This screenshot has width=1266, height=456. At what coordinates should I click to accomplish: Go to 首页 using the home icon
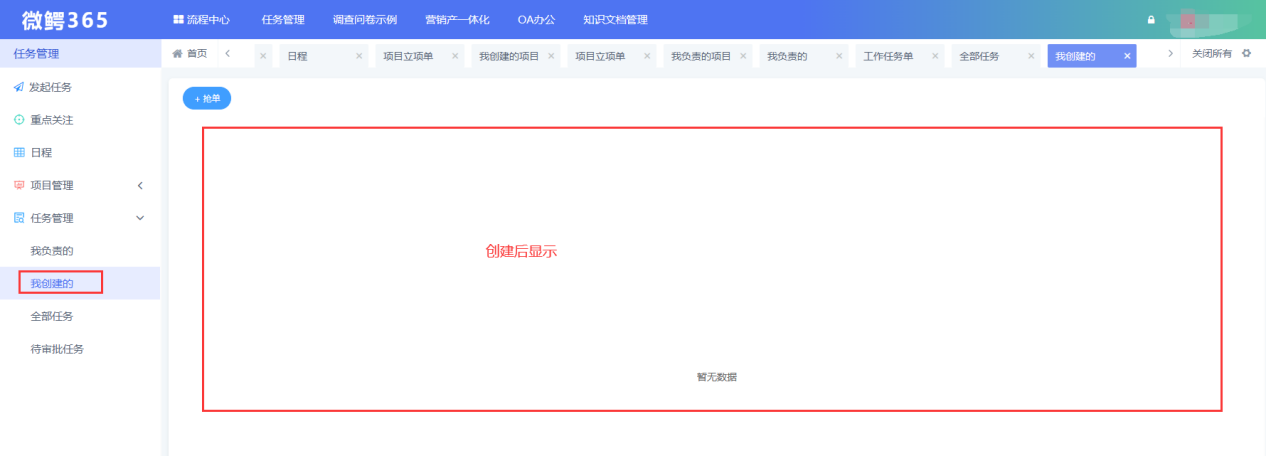coord(178,54)
